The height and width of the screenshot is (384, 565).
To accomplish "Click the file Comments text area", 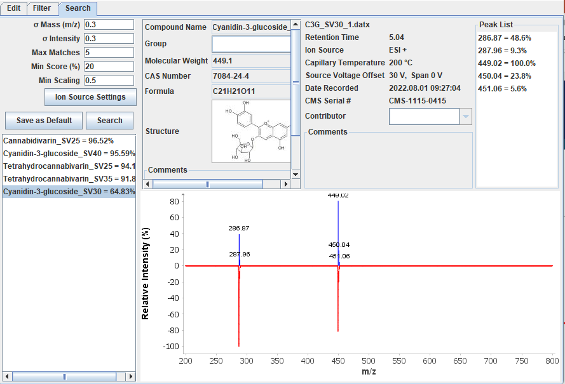I will point(388,161).
